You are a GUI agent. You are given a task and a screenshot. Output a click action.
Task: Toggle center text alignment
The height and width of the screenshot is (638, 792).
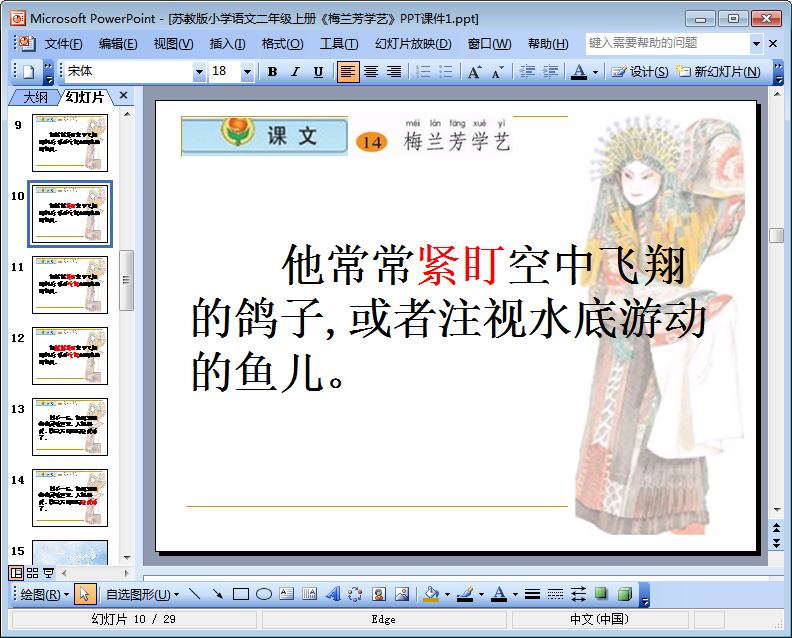pyautogui.click(x=371, y=72)
